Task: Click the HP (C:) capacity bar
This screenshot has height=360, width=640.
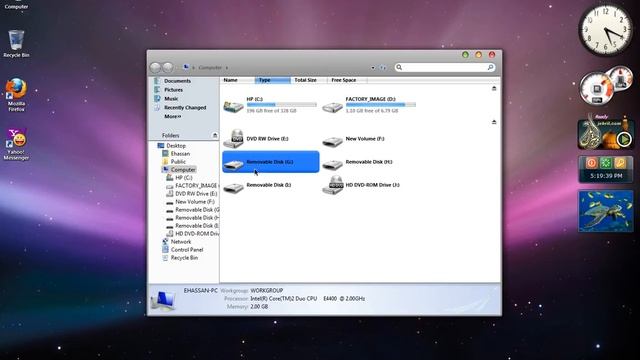Action: click(281, 105)
